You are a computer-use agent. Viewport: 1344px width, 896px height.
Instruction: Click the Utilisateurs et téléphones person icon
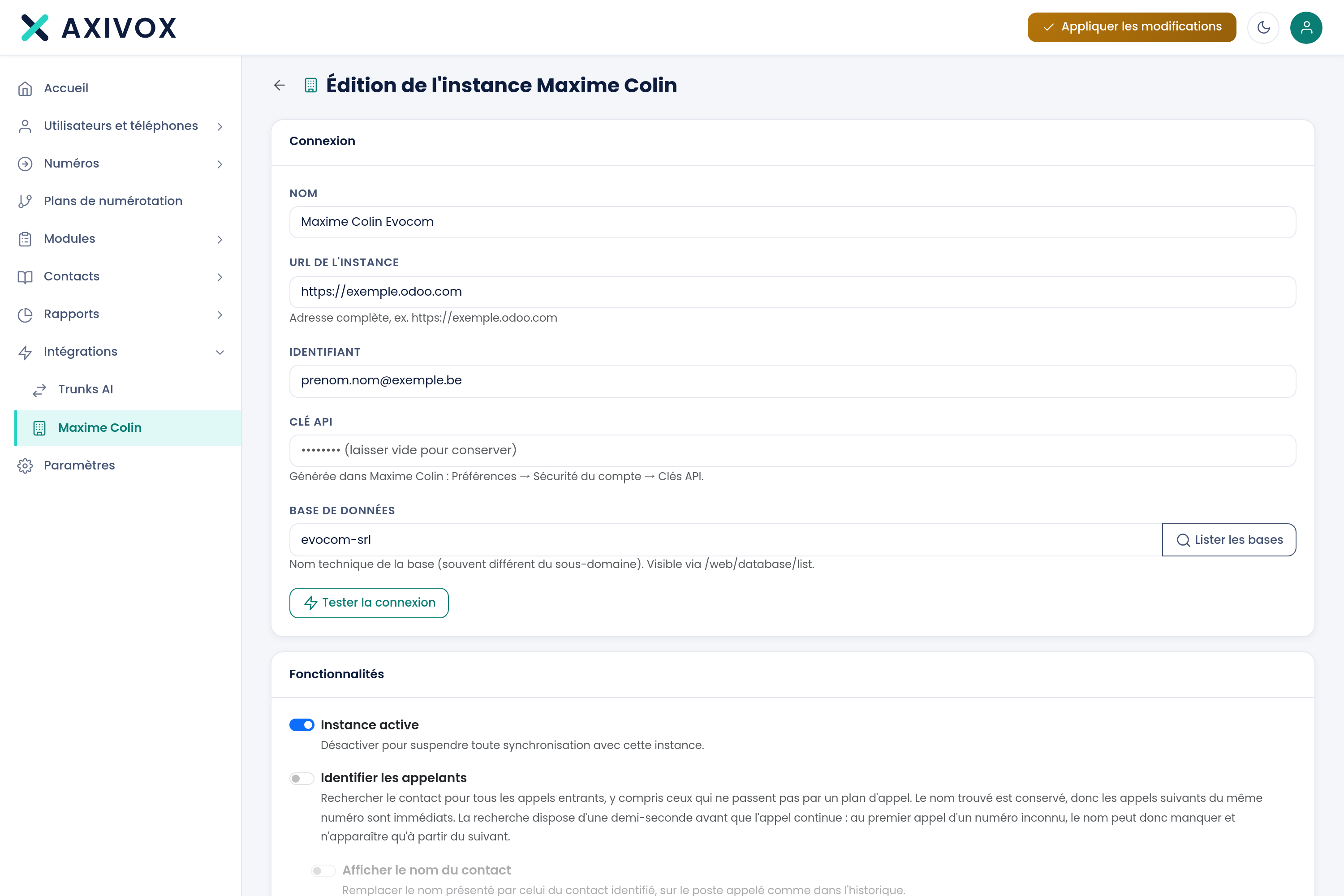(25, 126)
